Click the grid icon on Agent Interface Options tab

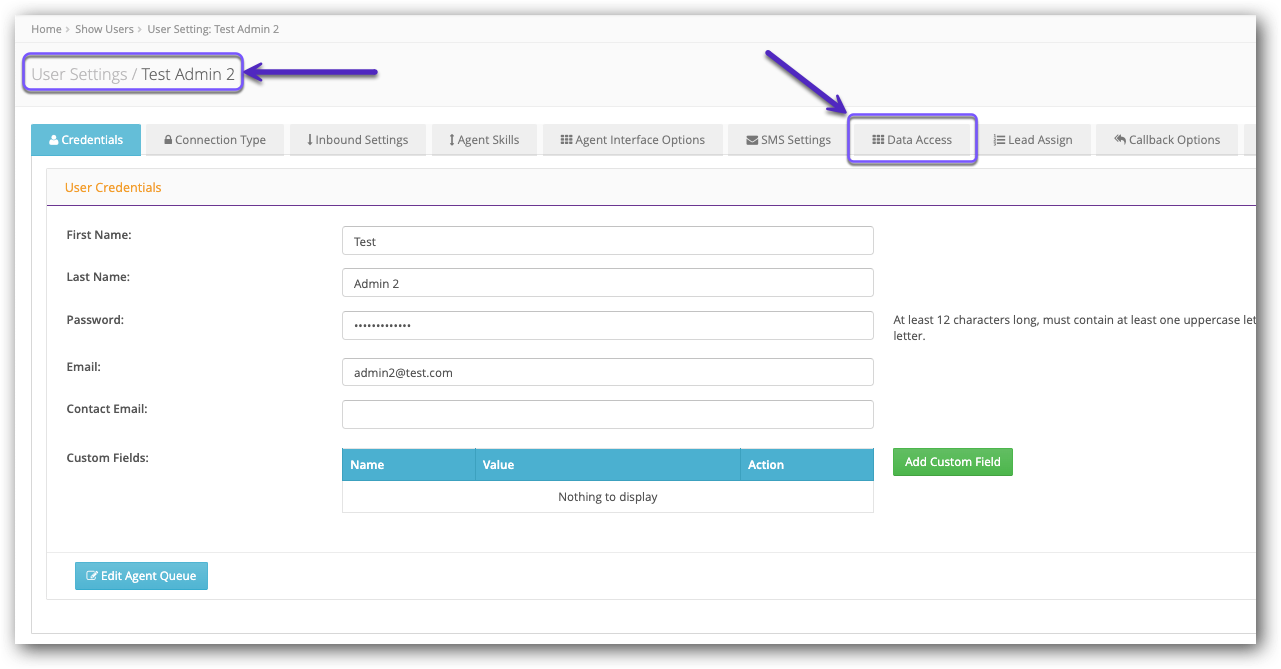click(565, 139)
